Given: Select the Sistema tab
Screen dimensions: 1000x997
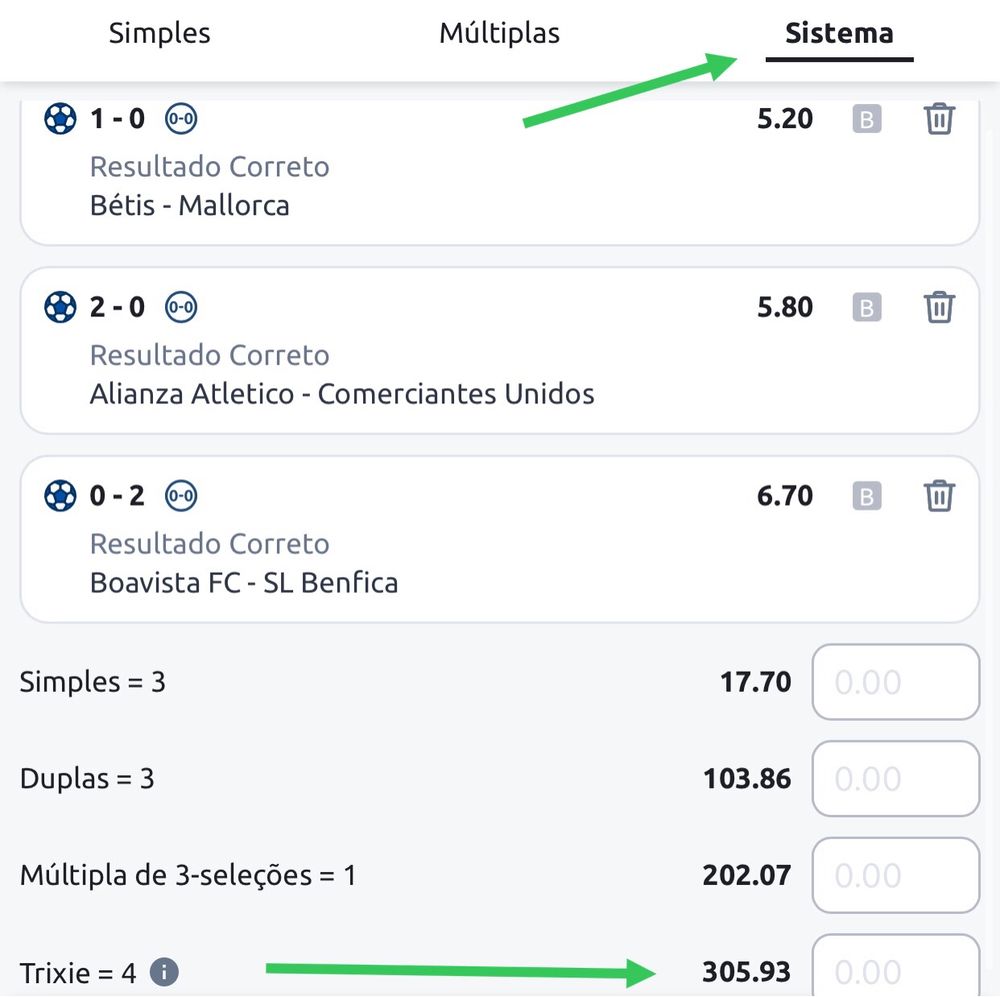Looking at the screenshot, I should 839,34.
